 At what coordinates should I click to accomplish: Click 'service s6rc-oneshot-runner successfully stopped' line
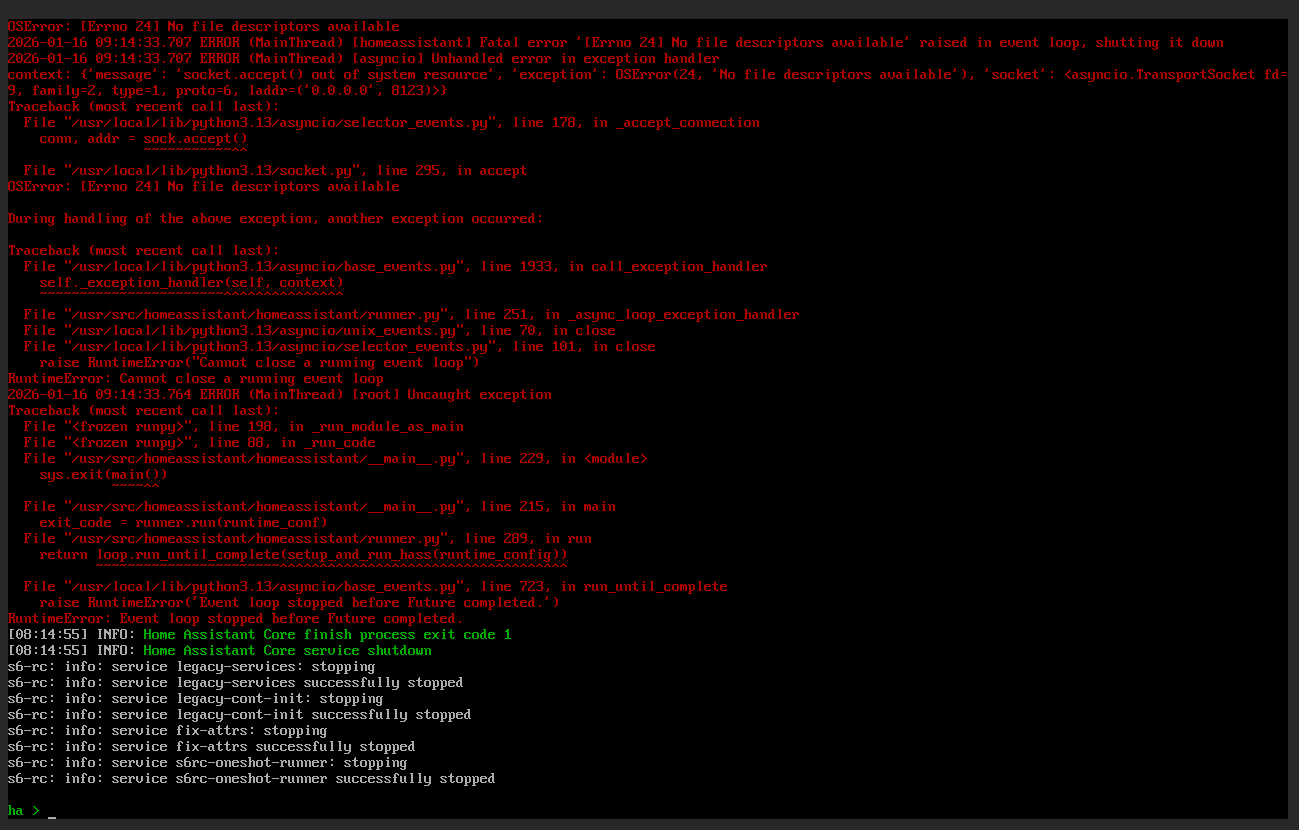[x=251, y=779]
